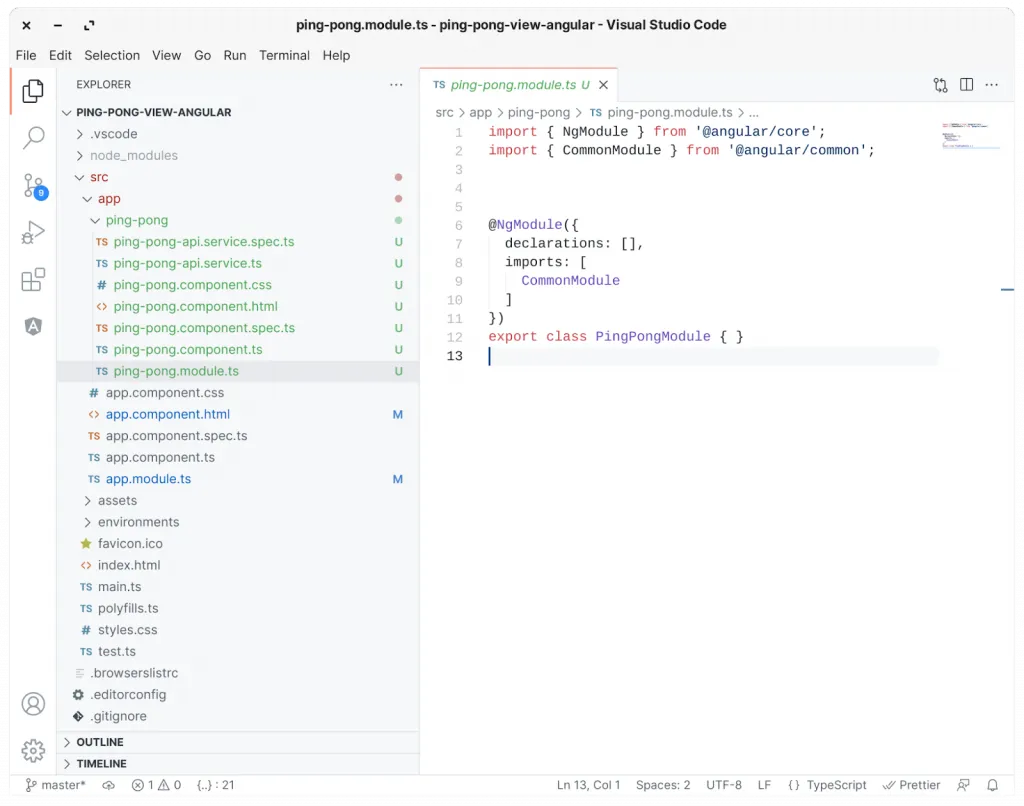Click the master branch indicator in status bar
This screenshot has height=806, width=1024.
(55, 785)
